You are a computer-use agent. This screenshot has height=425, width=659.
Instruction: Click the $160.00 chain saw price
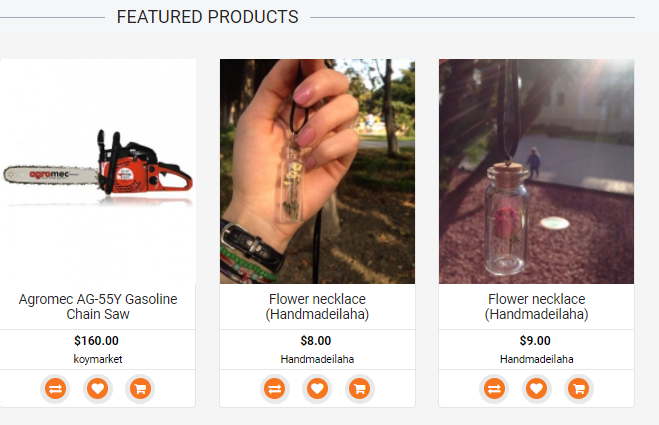[x=97, y=341]
